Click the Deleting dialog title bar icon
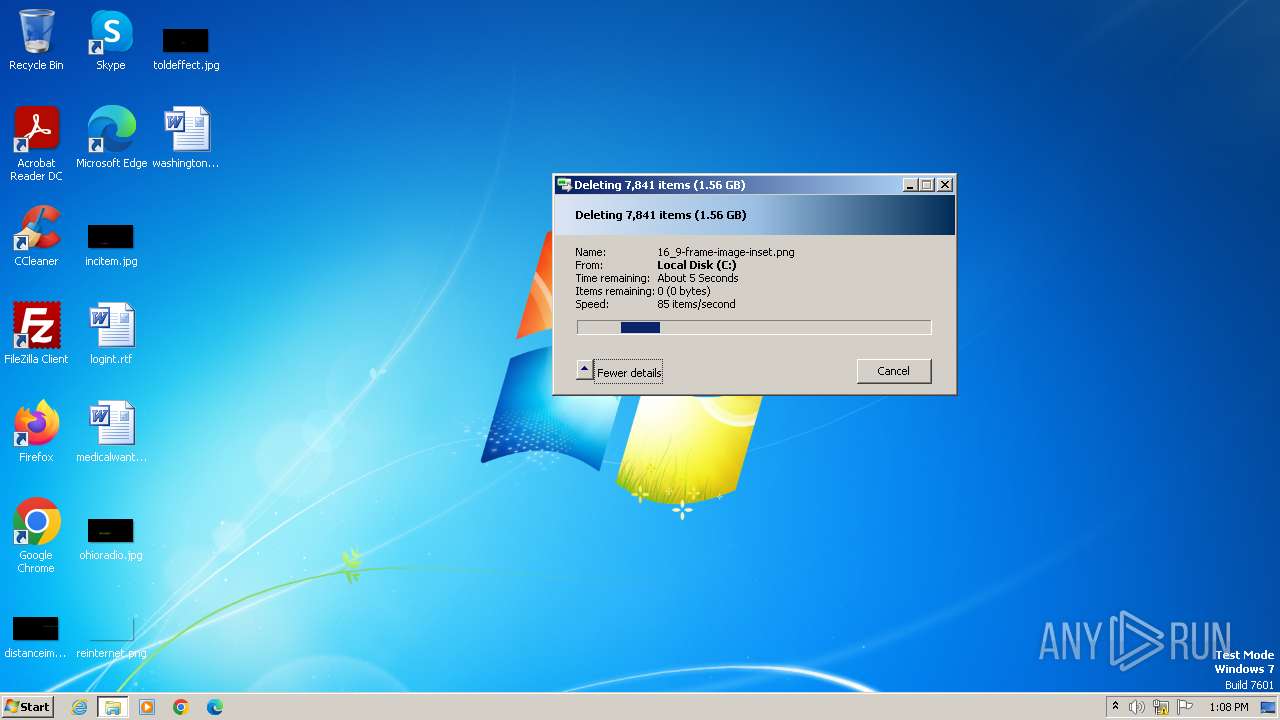This screenshot has width=1280, height=720. click(x=564, y=185)
